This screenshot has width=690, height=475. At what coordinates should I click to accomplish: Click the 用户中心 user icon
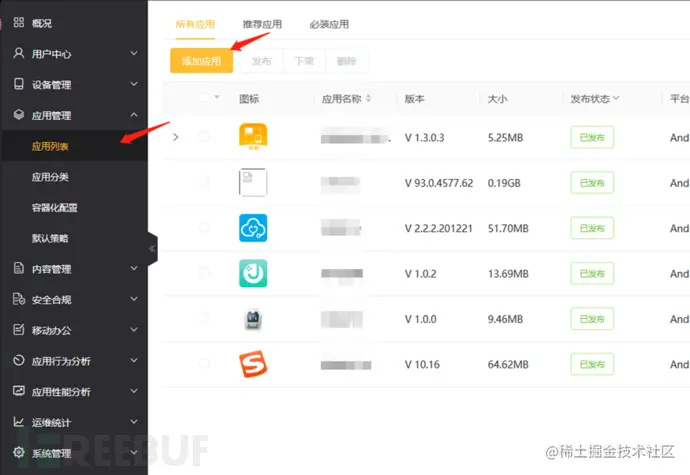18,53
